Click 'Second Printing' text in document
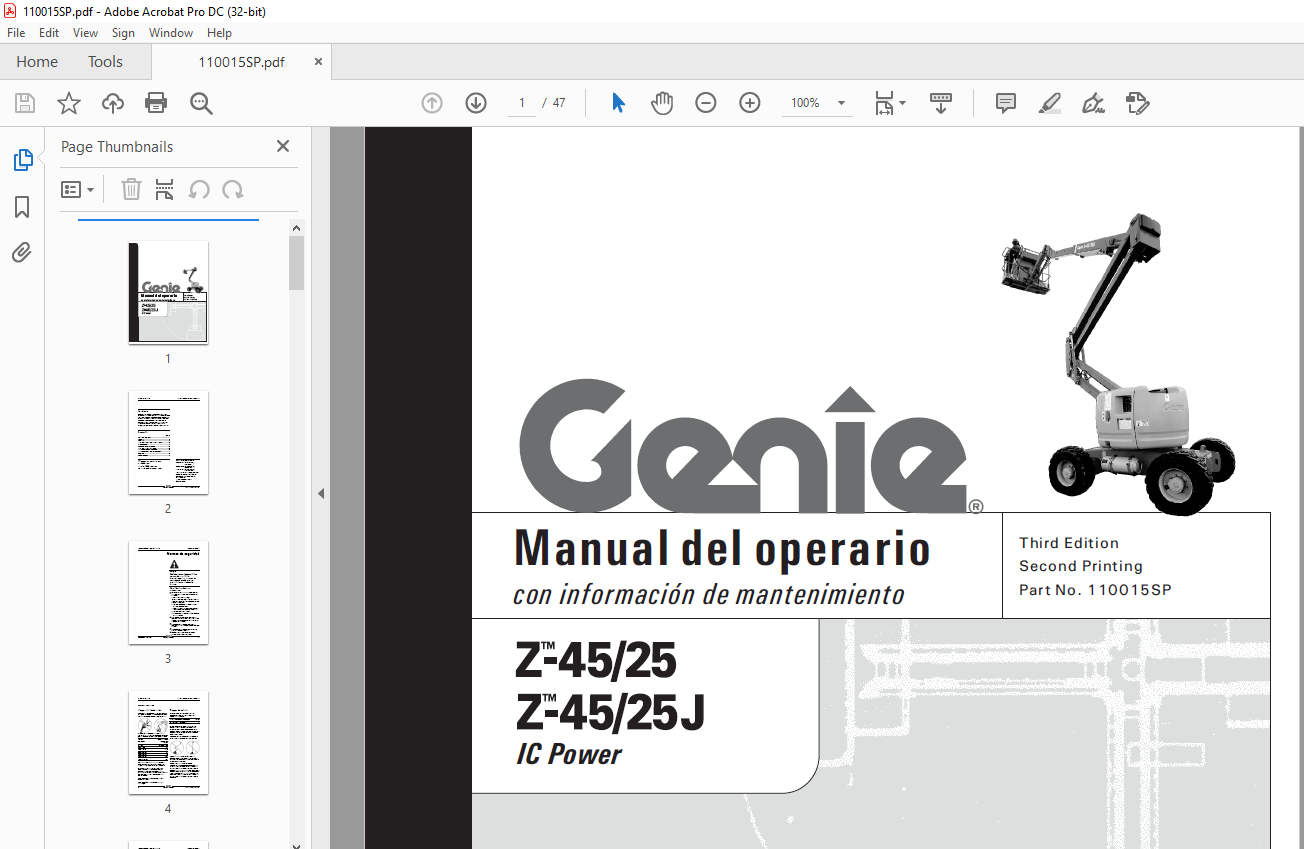 click(1081, 566)
